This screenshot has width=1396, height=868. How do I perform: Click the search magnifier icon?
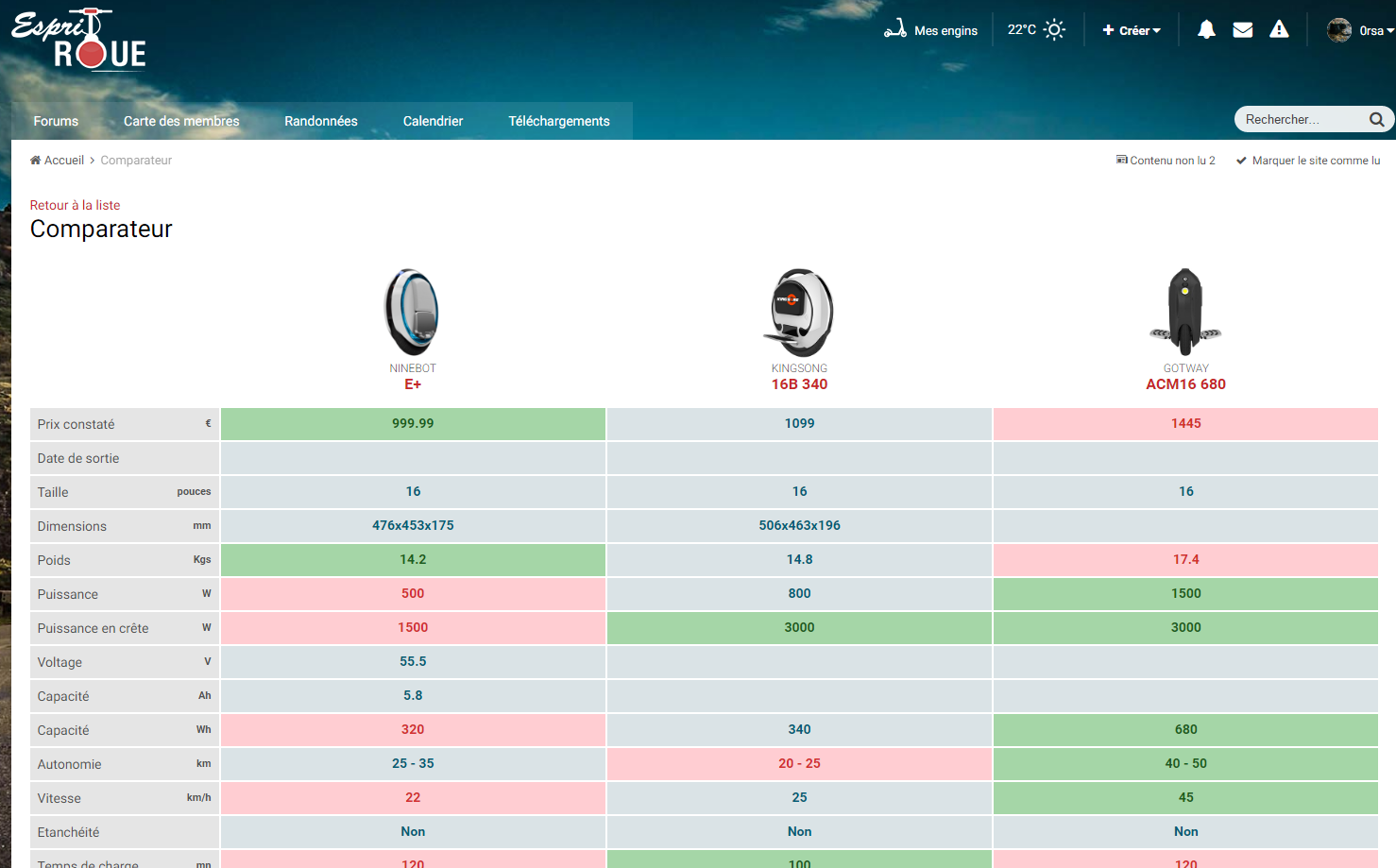coord(1377,119)
